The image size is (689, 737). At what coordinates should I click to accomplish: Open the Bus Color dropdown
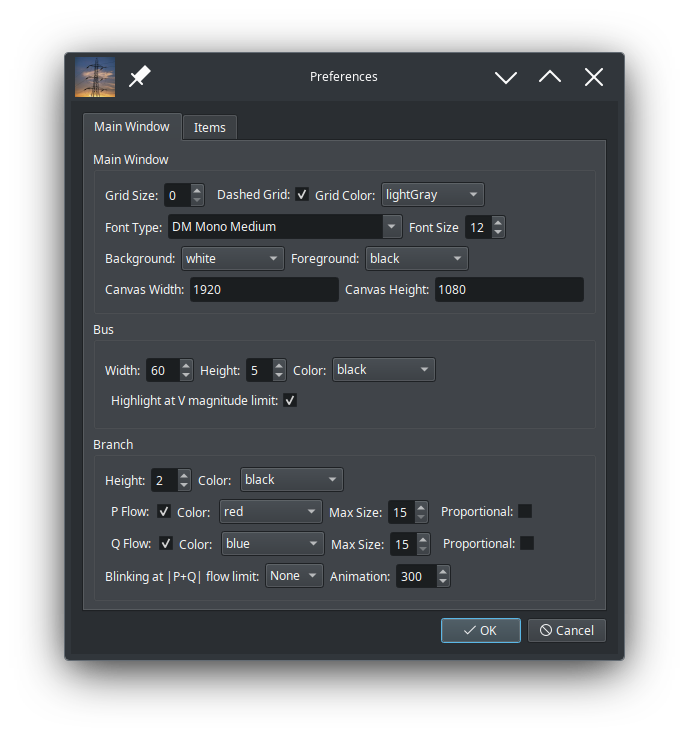tap(384, 370)
